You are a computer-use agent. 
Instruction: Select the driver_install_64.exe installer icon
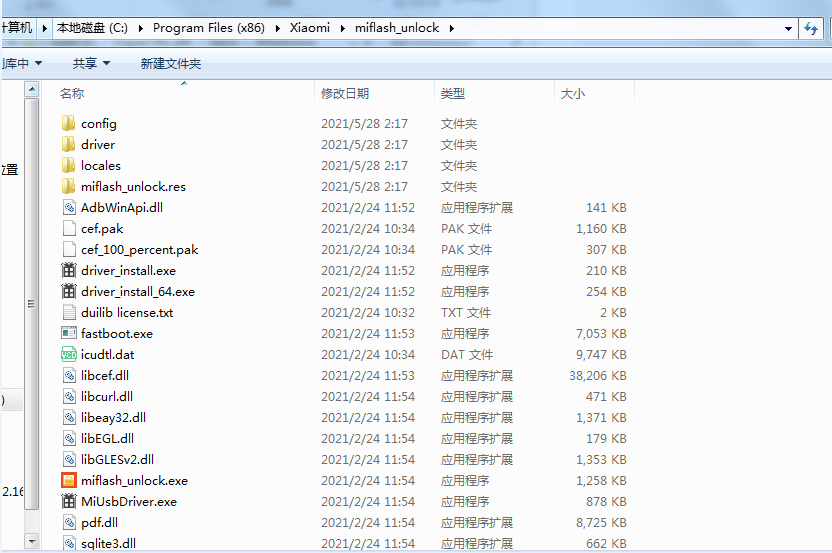click(x=69, y=291)
